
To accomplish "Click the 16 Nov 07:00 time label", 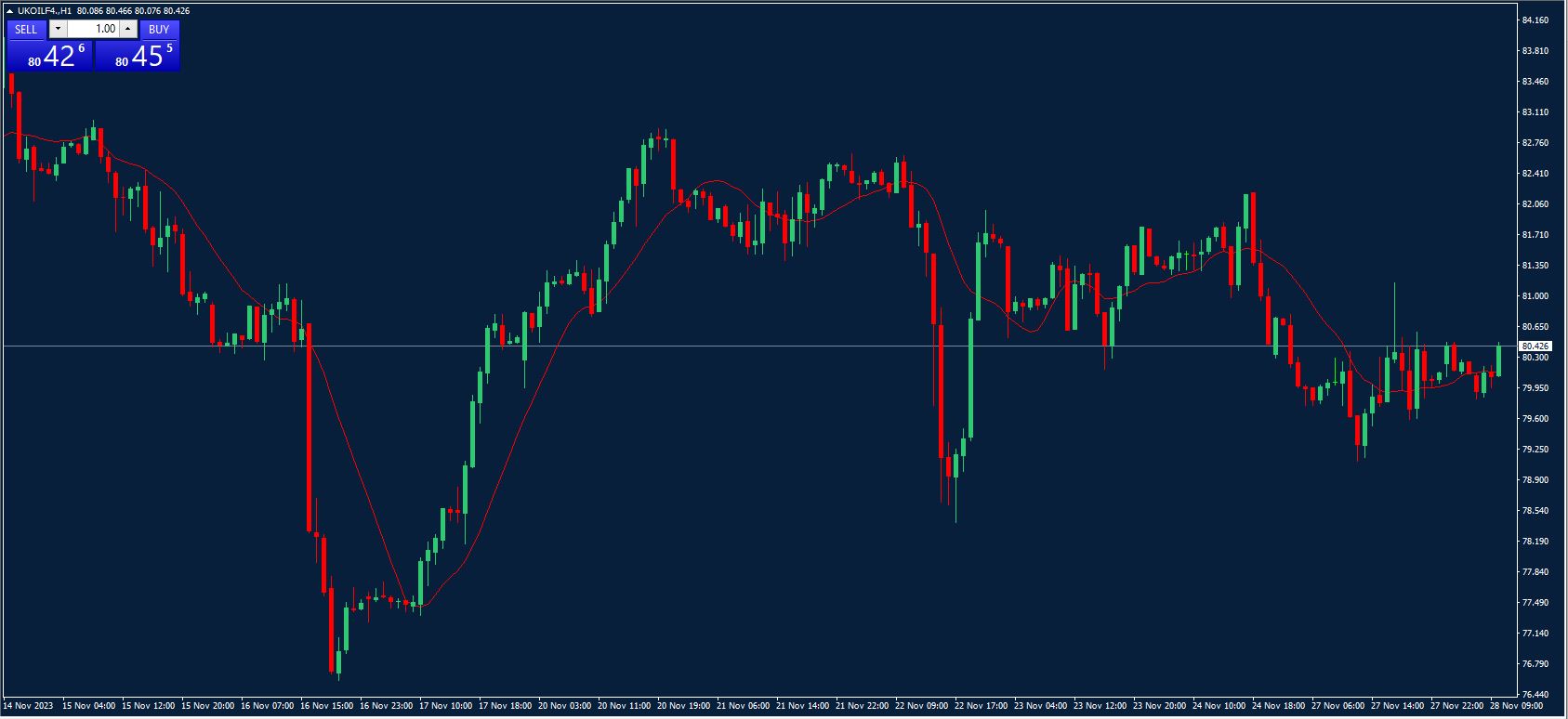I will coord(268,706).
